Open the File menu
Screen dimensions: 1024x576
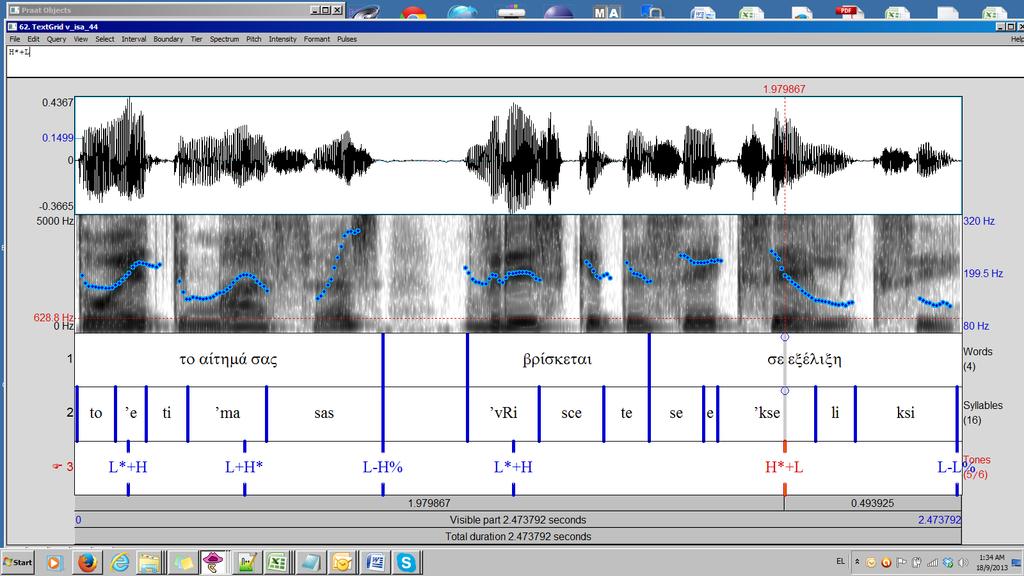pyautogui.click(x=14, y=39)
